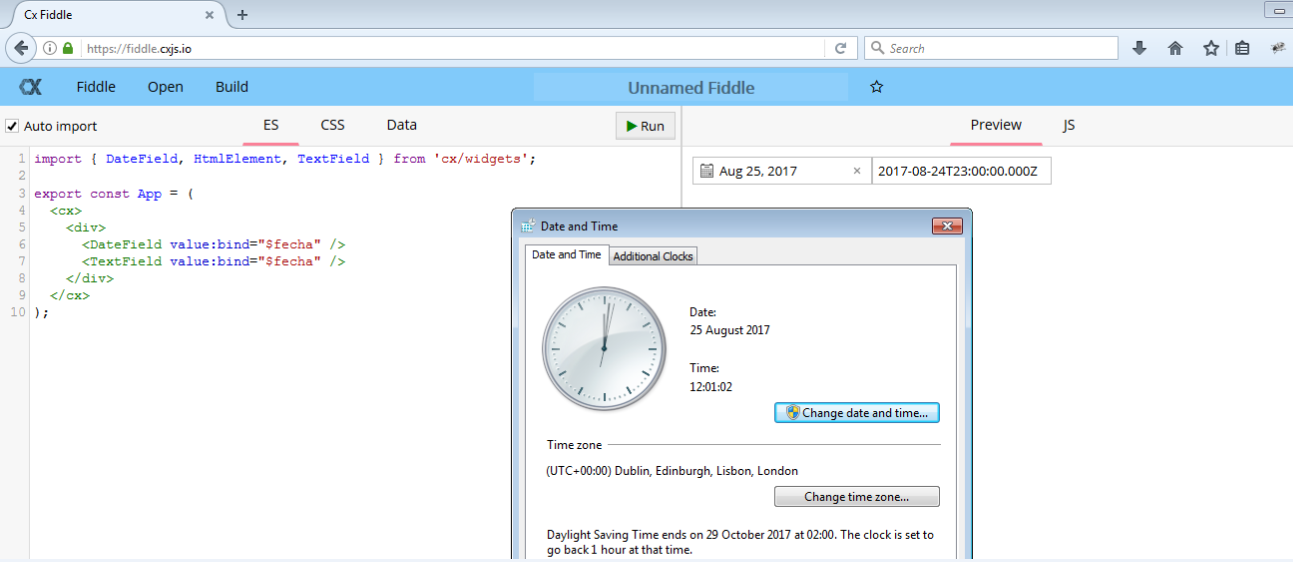Star the Unnamed Fiddle
This screenshot has height=562, width=1293.
tap(877, 87)
